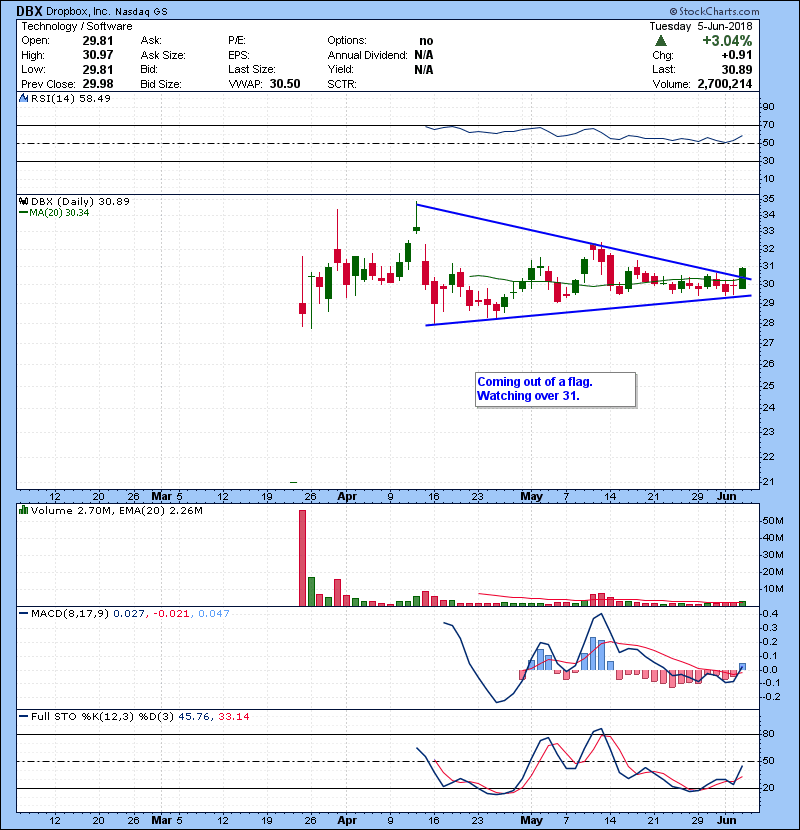Click the Annual Dividend N/A value
Screen dimensions: 800x830
tap(424, 55)
